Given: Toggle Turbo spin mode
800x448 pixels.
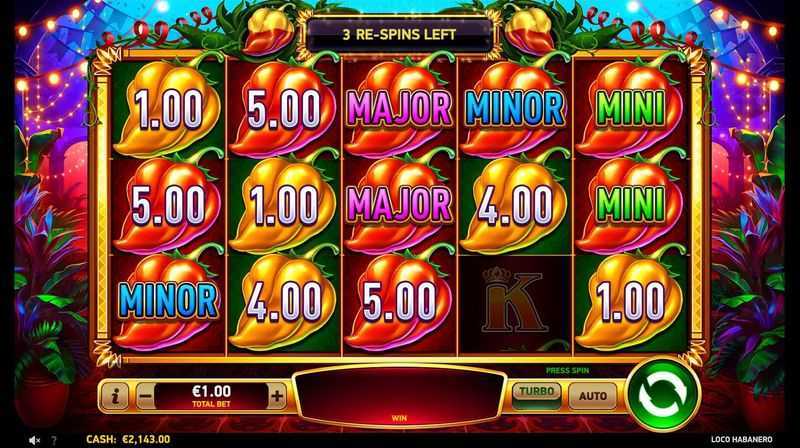Looking at the screenshot, I should click(x=536, y=394).
